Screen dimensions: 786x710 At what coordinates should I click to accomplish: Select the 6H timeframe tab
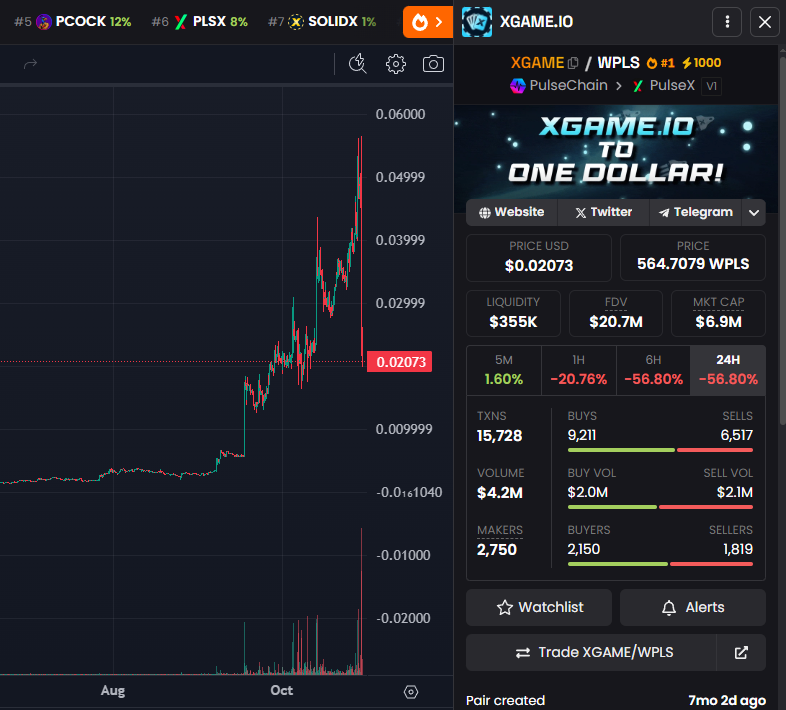click(653, 370)
